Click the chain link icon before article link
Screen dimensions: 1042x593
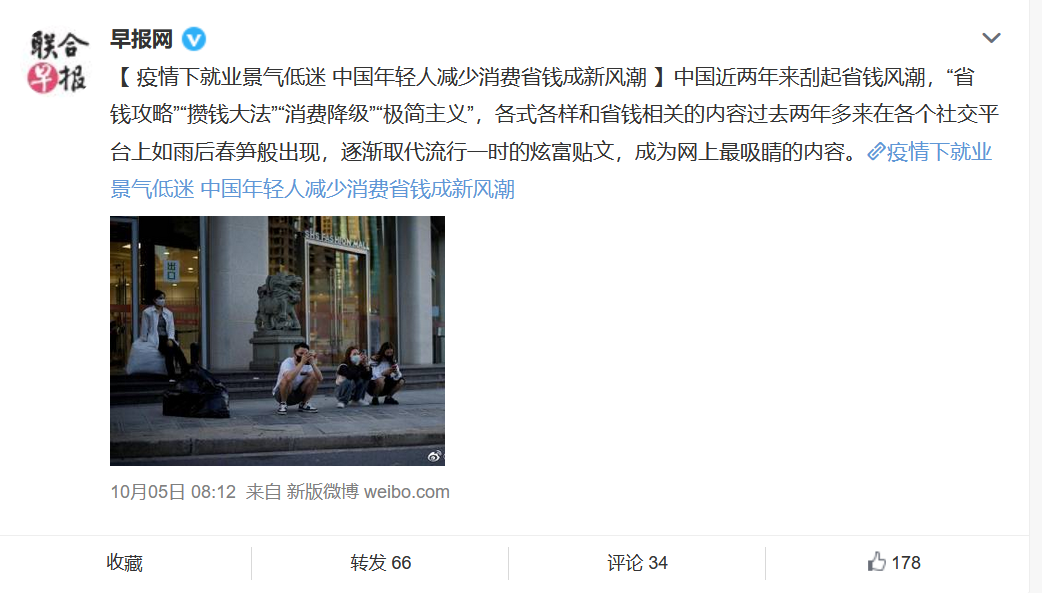tap(876, 152)
